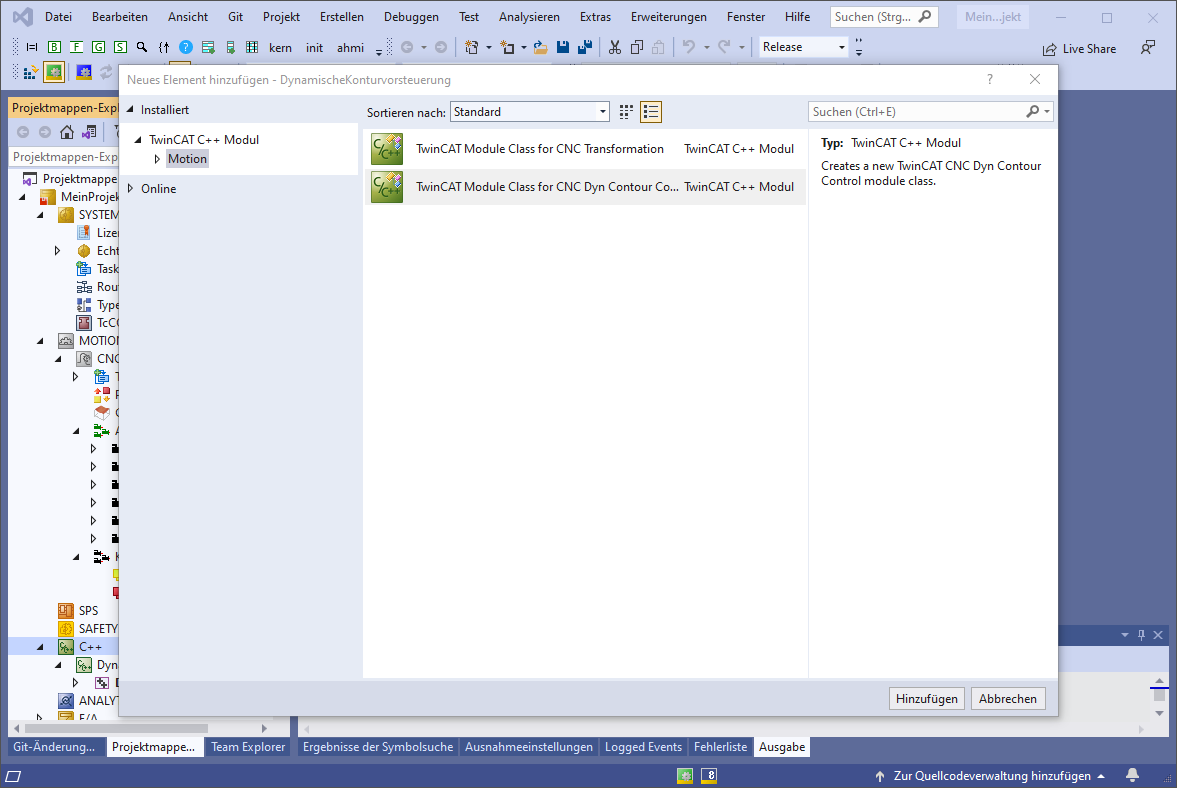1177x788 pixels.
Task: Click the Redo arrow icon
Action: [724, 47]
